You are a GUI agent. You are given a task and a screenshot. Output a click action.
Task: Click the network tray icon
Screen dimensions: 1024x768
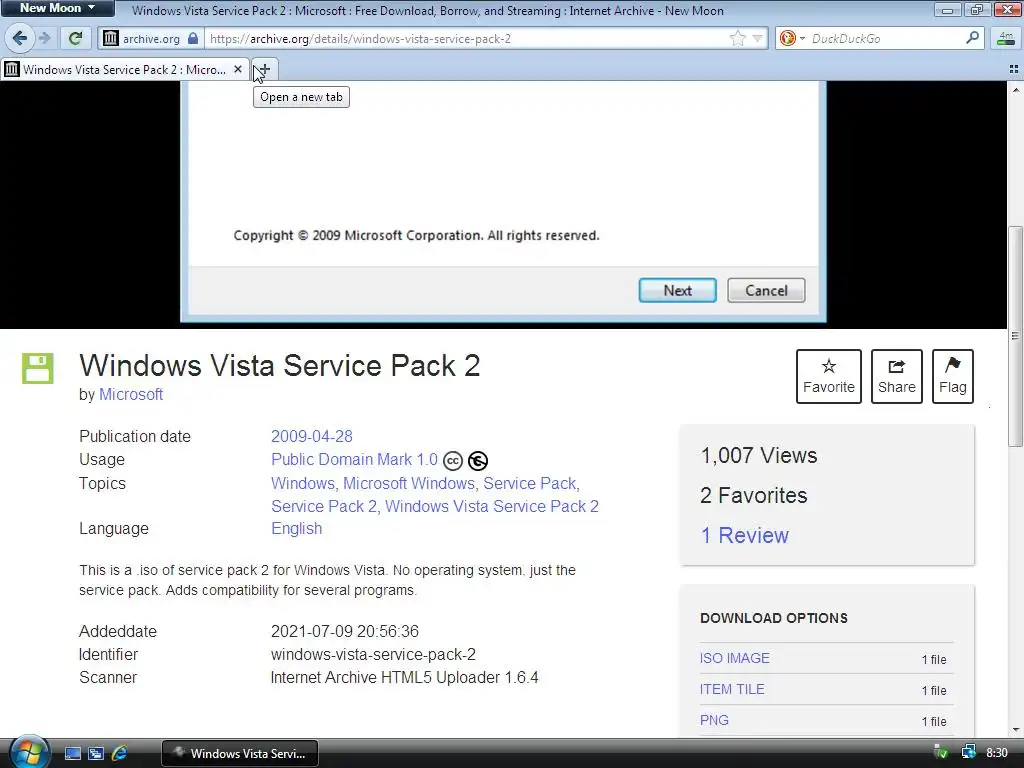968,753
